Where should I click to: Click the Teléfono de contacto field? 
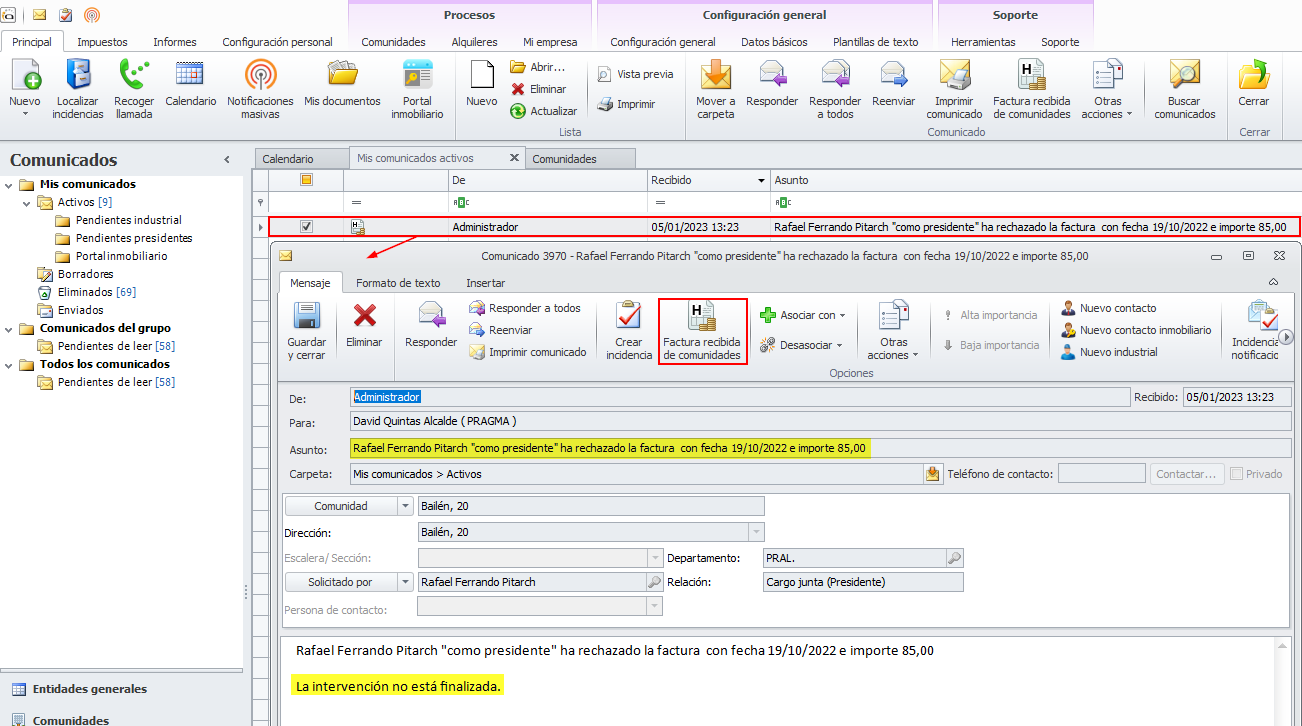click(1102, 474)
